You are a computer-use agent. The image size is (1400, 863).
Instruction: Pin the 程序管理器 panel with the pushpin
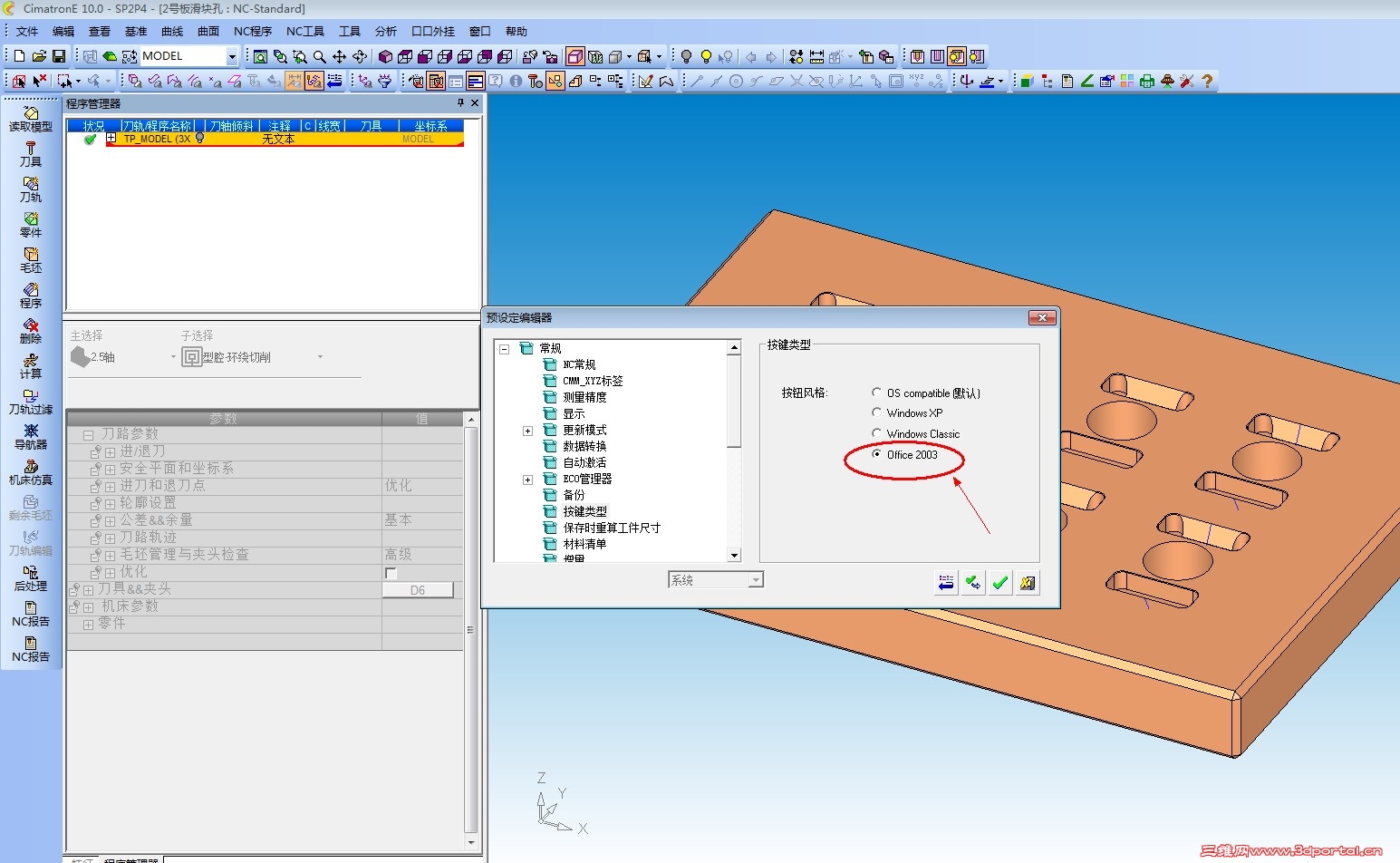tap(460, 103)
